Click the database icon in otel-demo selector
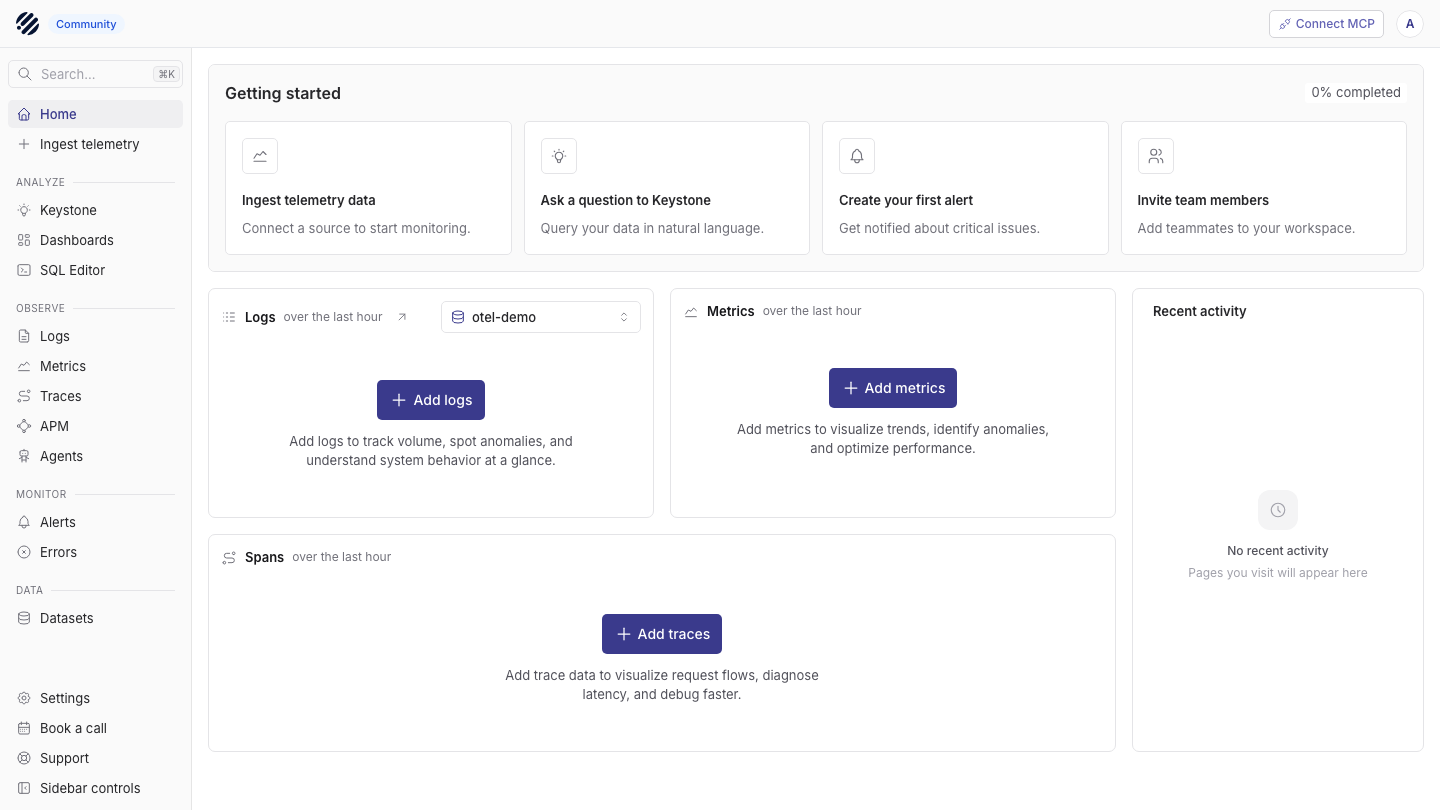The image size is (1440, 810). coord(458,317)
